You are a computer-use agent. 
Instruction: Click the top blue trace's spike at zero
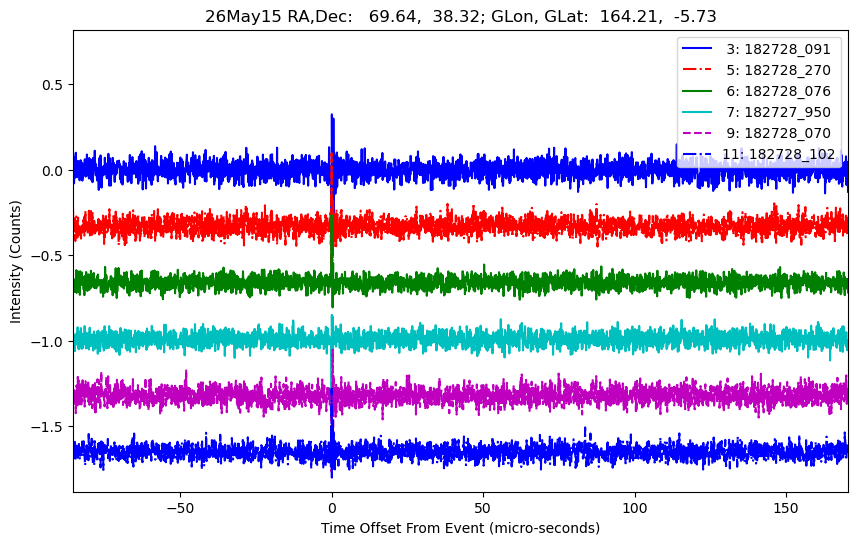coord(332,142)
